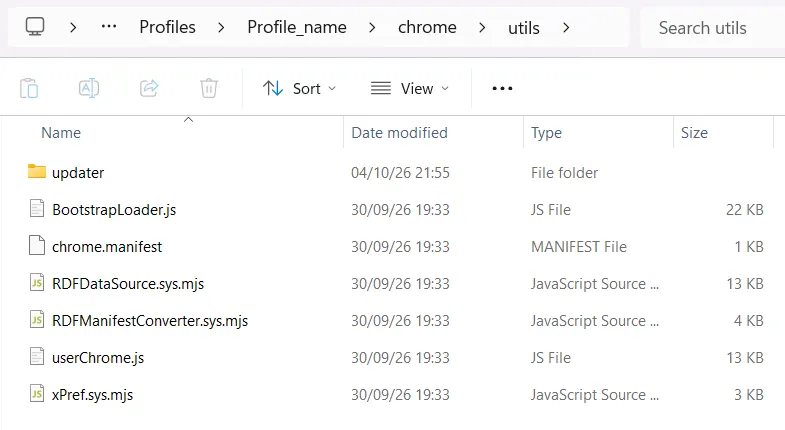
Task: Click the userChrome.js file icon
Action: [37, 356]
